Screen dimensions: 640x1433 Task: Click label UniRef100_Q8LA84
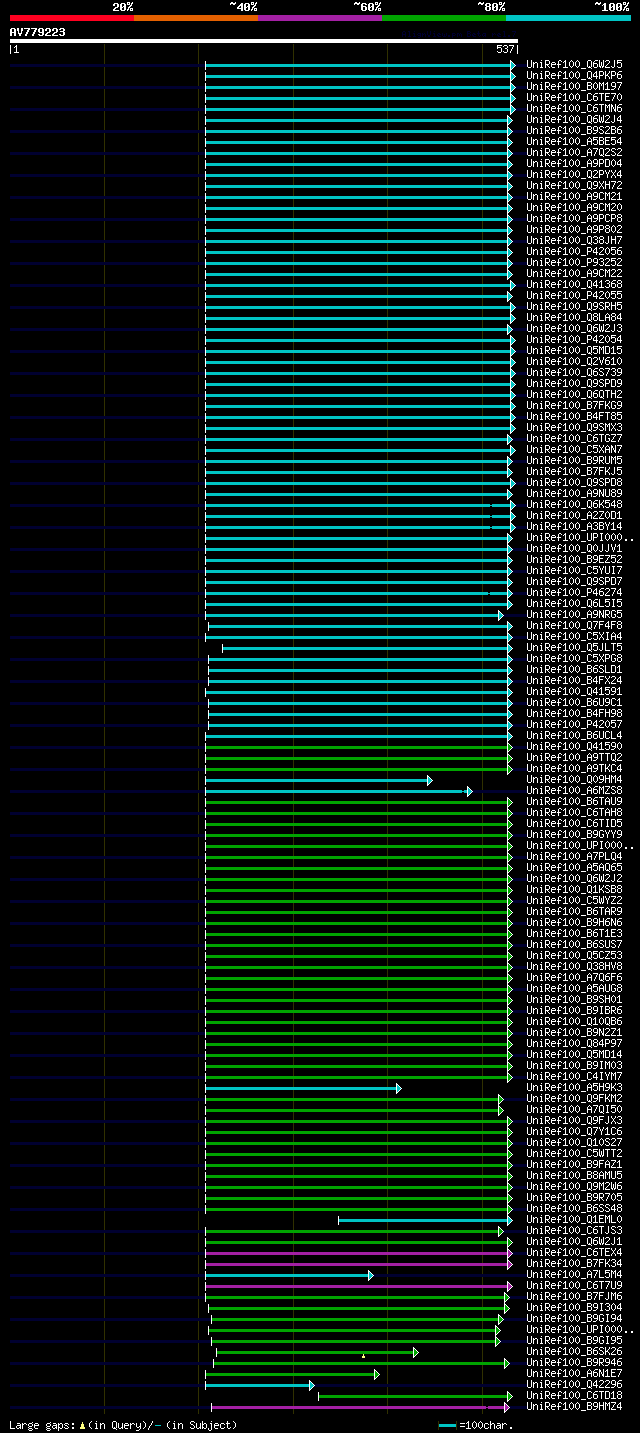(x=574, y=317)
